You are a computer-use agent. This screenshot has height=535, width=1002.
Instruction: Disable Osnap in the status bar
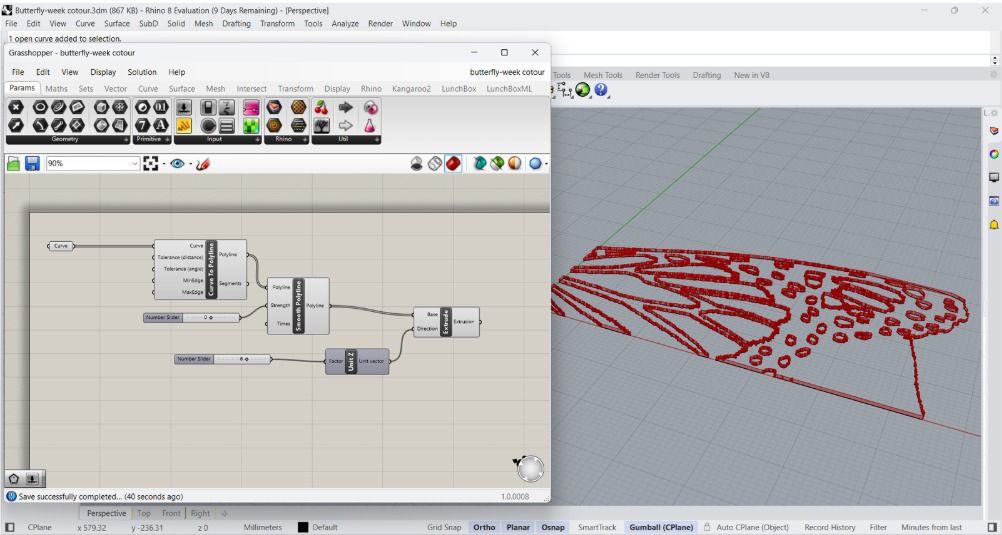coord(554,527)
